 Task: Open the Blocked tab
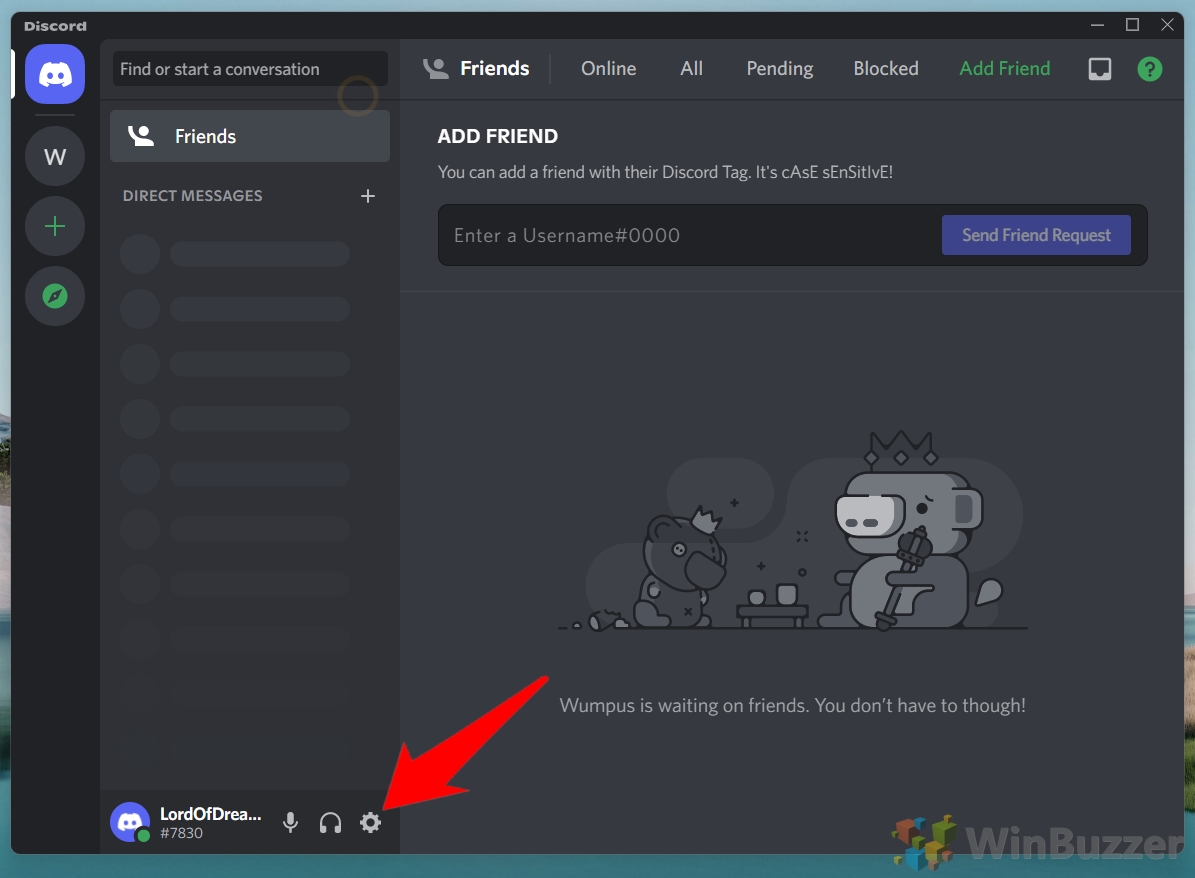tap(886, 69)
